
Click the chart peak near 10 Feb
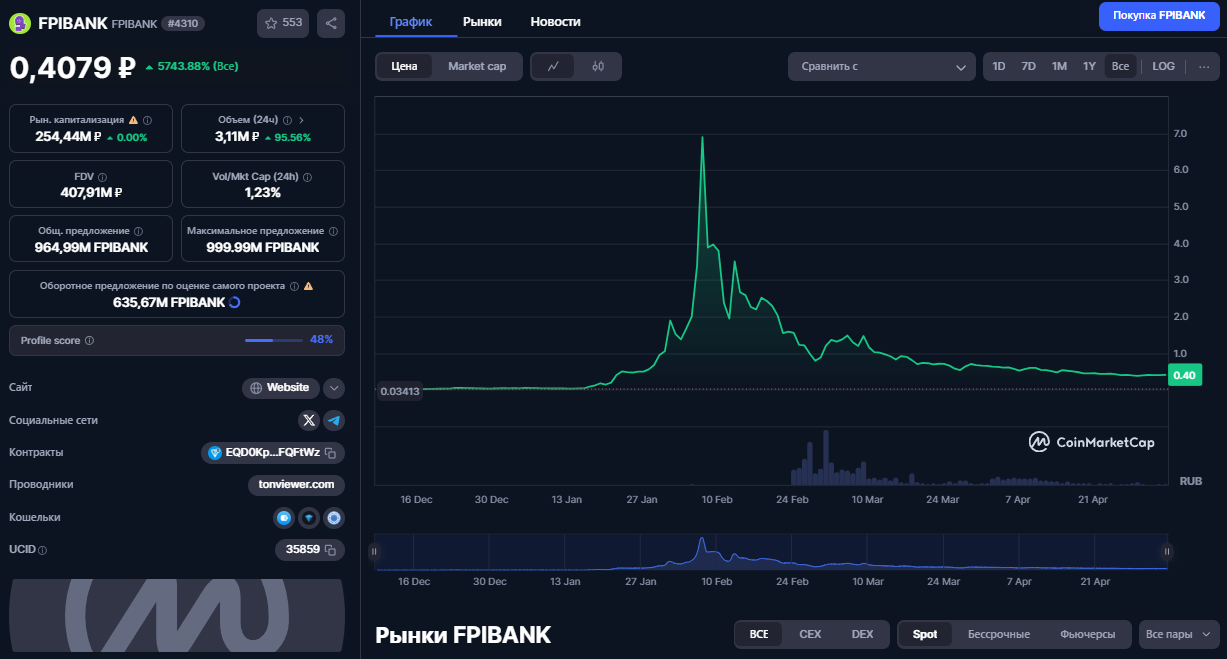[702, 137]
